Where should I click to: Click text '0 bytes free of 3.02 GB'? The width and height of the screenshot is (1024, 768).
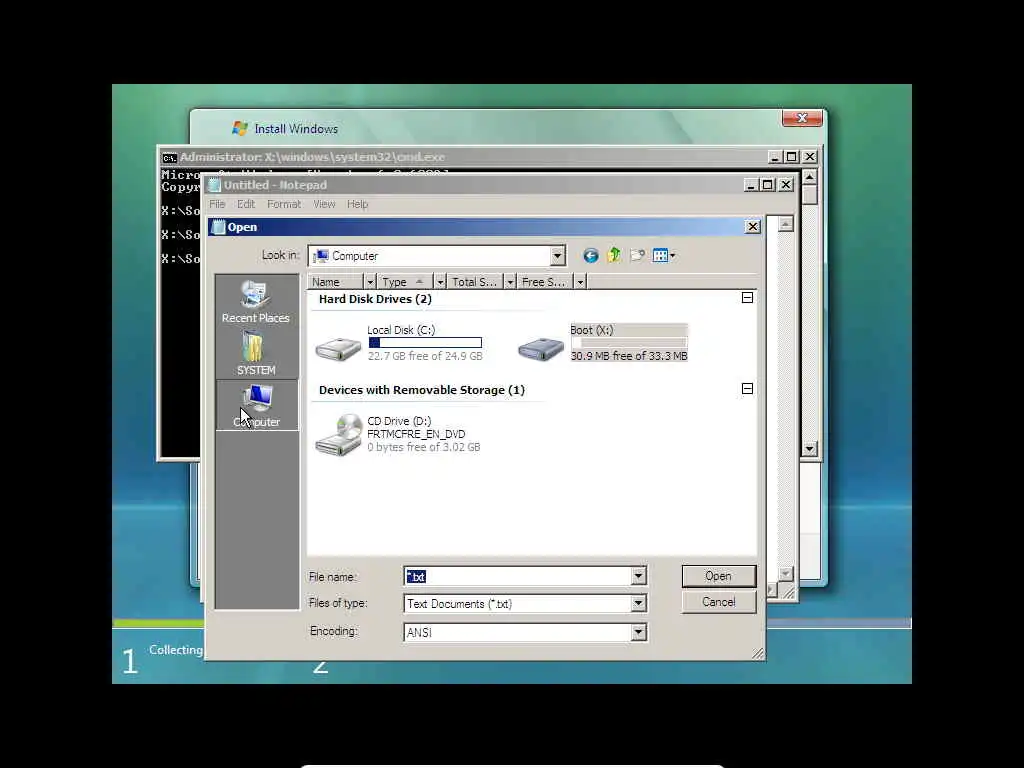pos(423,447)
